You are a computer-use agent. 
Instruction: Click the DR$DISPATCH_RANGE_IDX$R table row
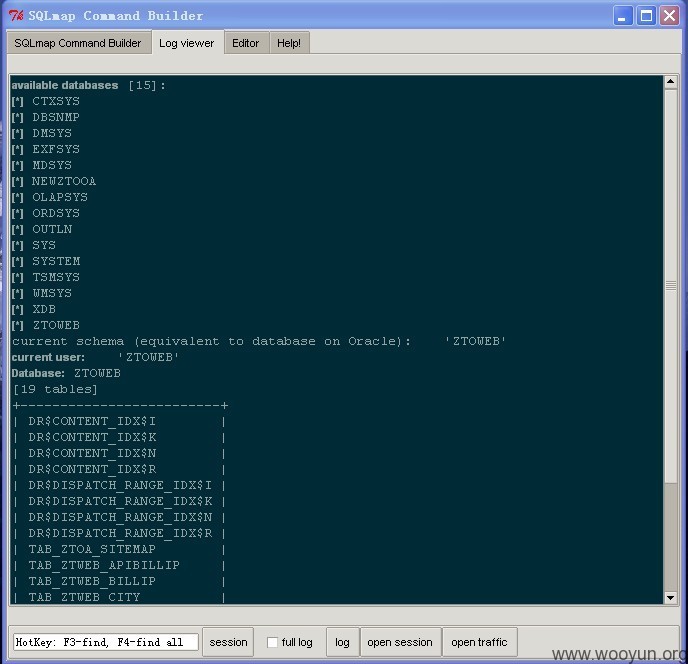click(x=119, y=533)
